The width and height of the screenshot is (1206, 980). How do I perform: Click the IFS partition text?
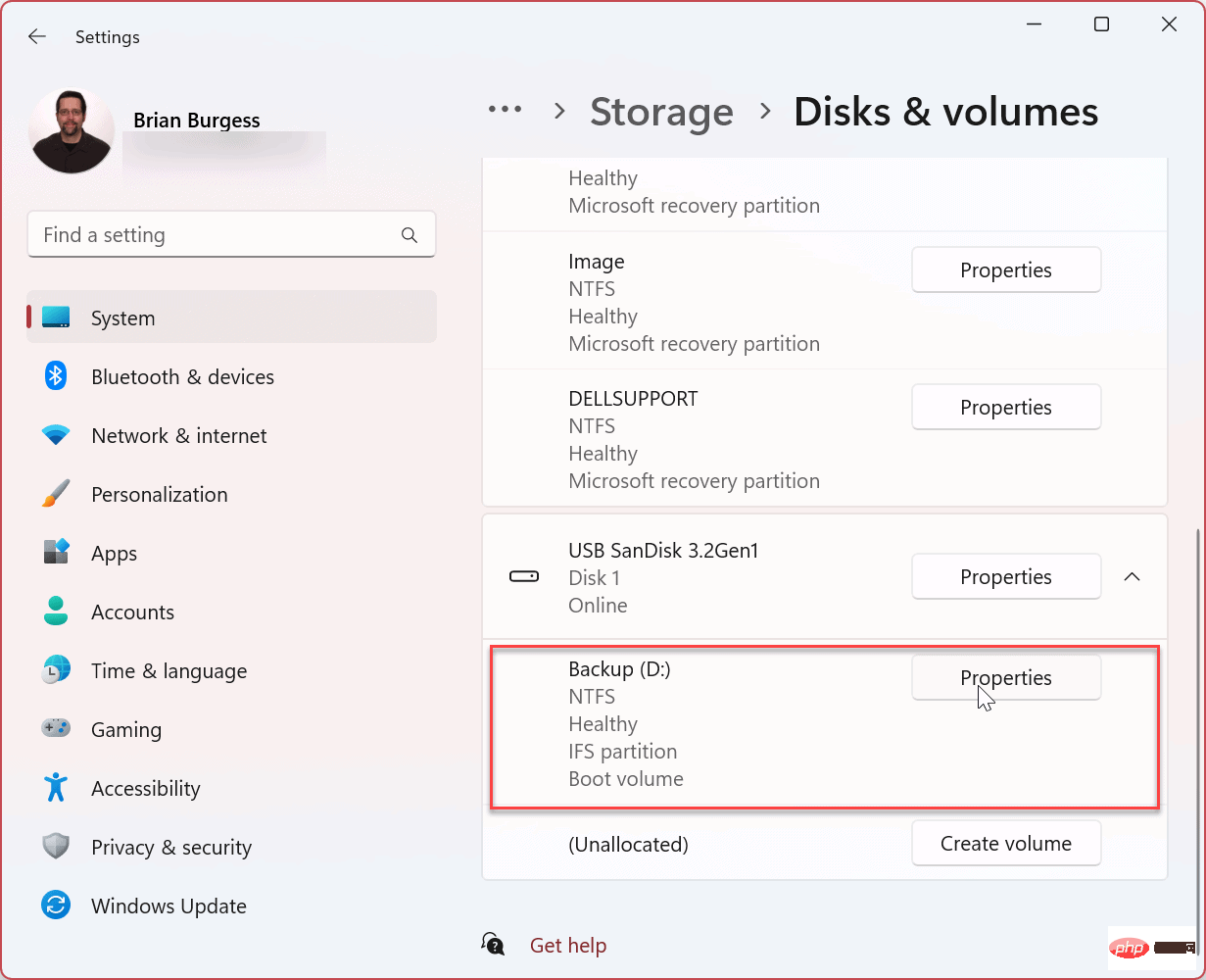[x=623, y=752]
